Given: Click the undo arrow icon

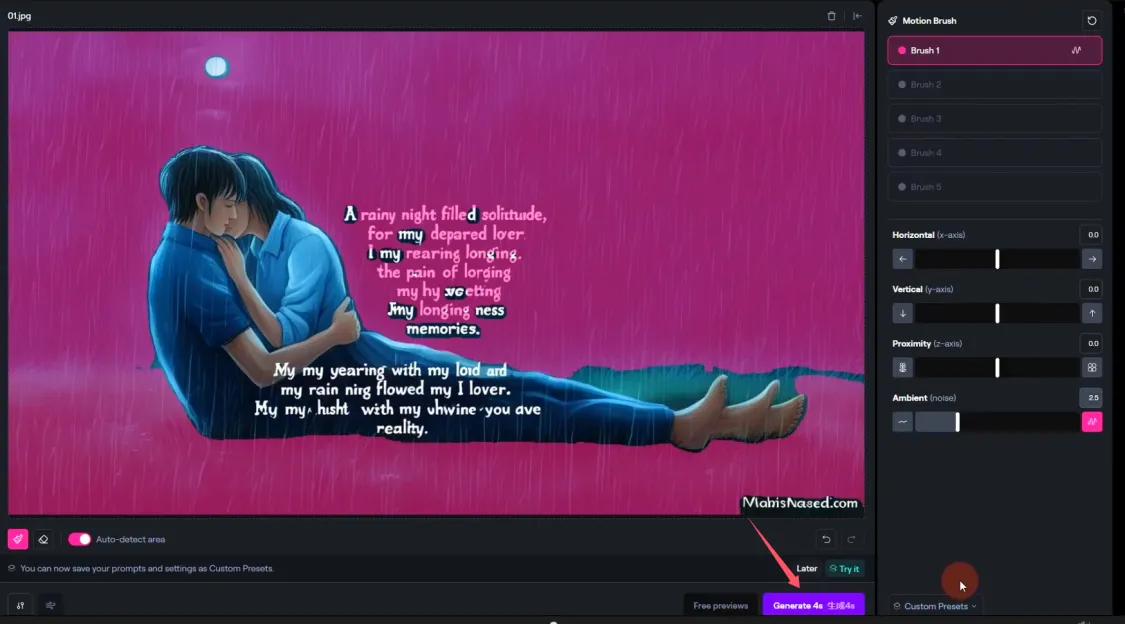Looking at the screenshot, I should coord(826,539).
